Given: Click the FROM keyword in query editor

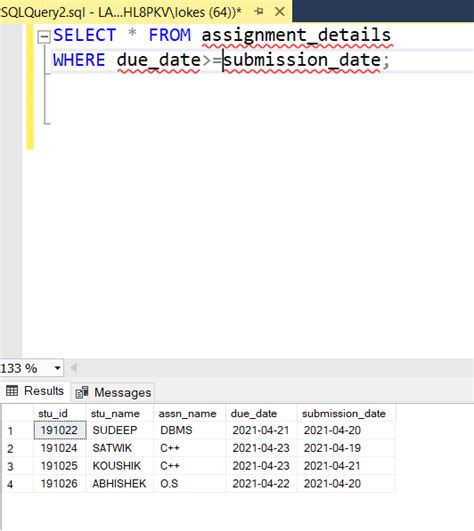Looking at the screenshot, I should 170,35.
